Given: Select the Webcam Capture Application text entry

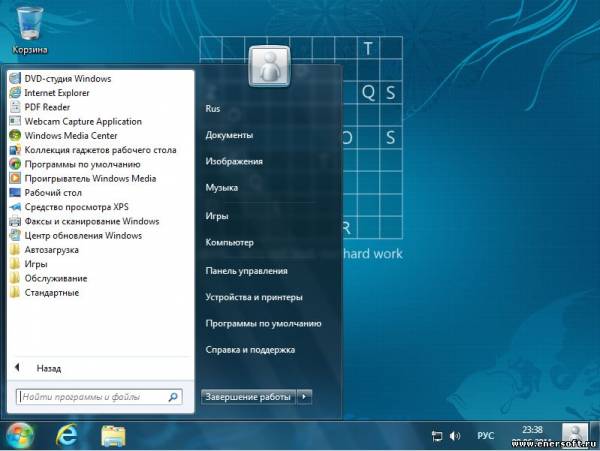Looking at the screenshot, I should click(83, 121).
